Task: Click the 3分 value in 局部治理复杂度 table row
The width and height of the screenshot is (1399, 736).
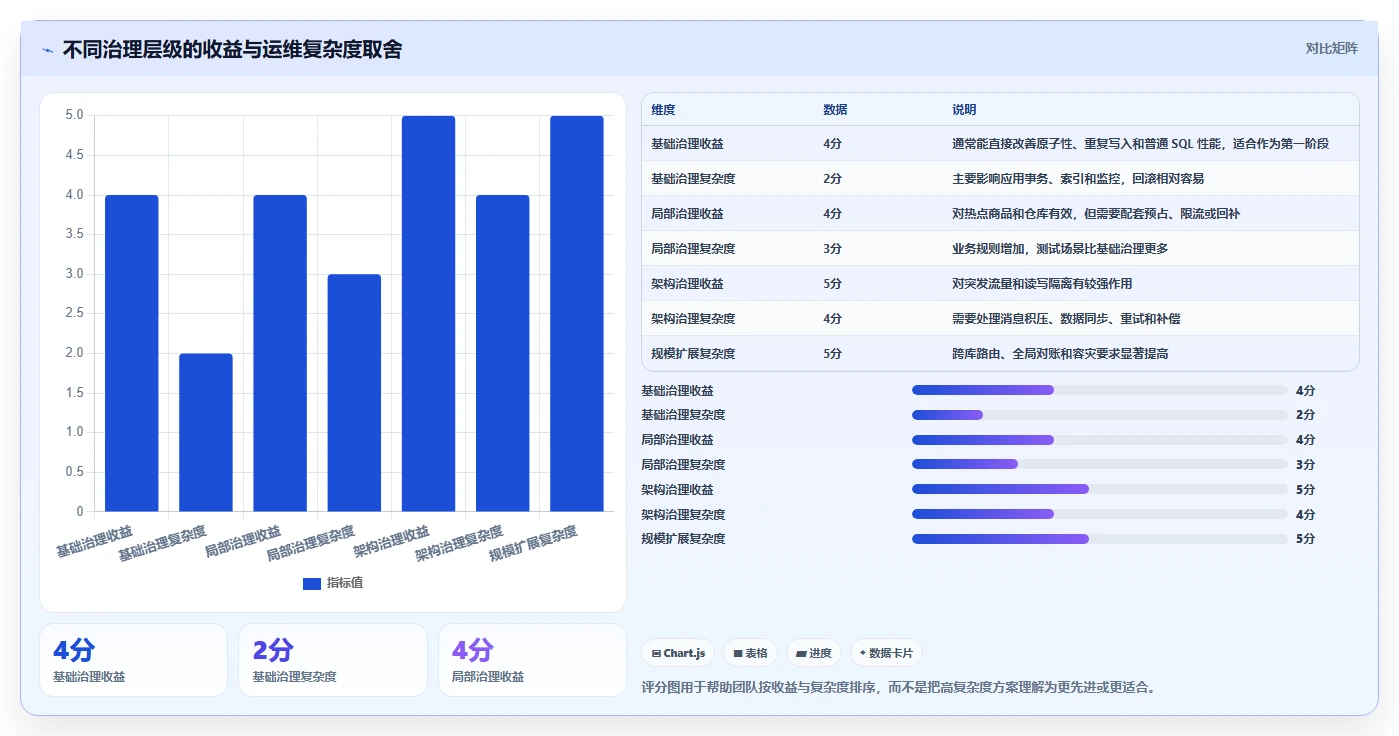Action: pos(832,249)
